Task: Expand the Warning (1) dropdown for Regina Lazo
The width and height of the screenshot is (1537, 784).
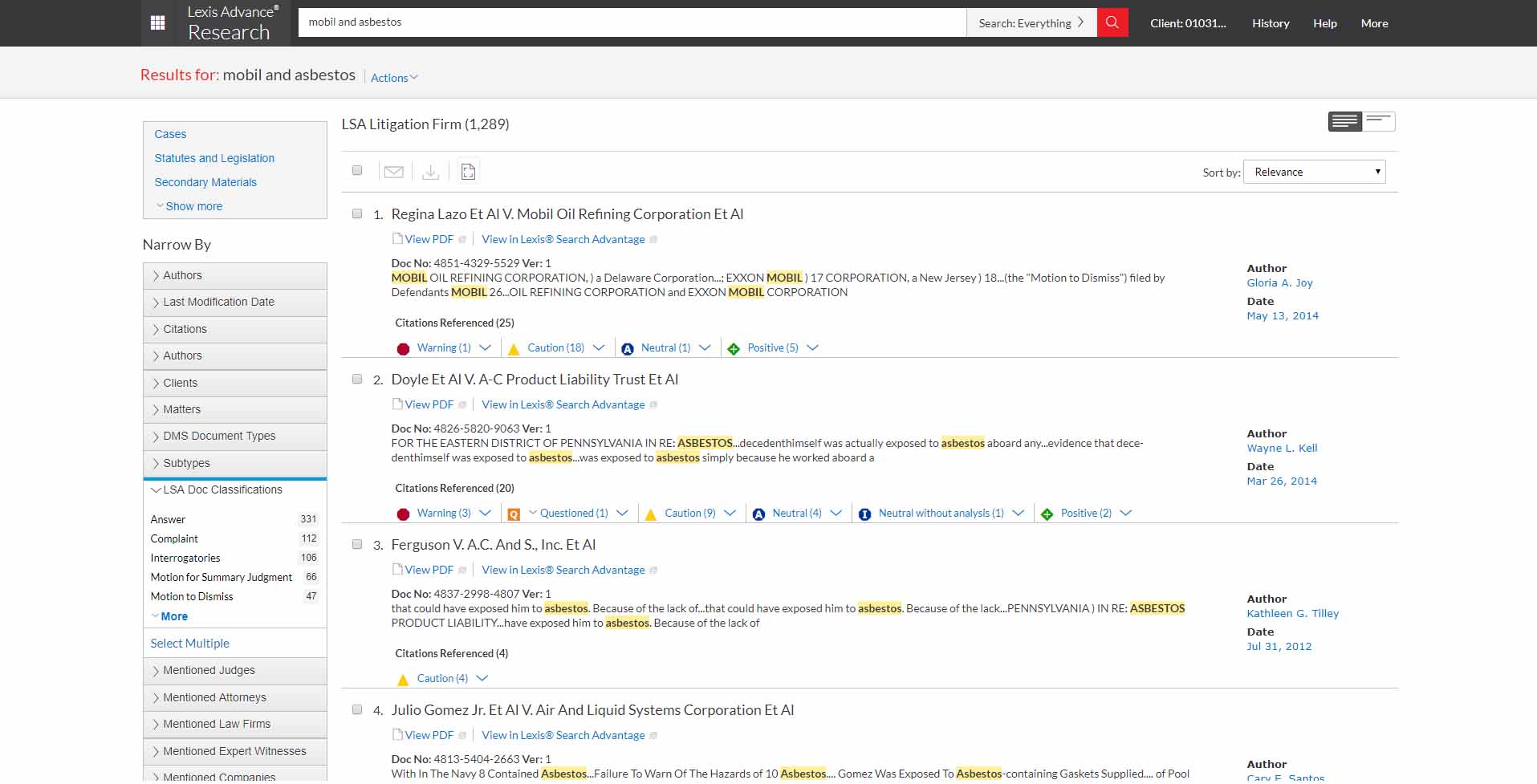Action: coord(485,348)
